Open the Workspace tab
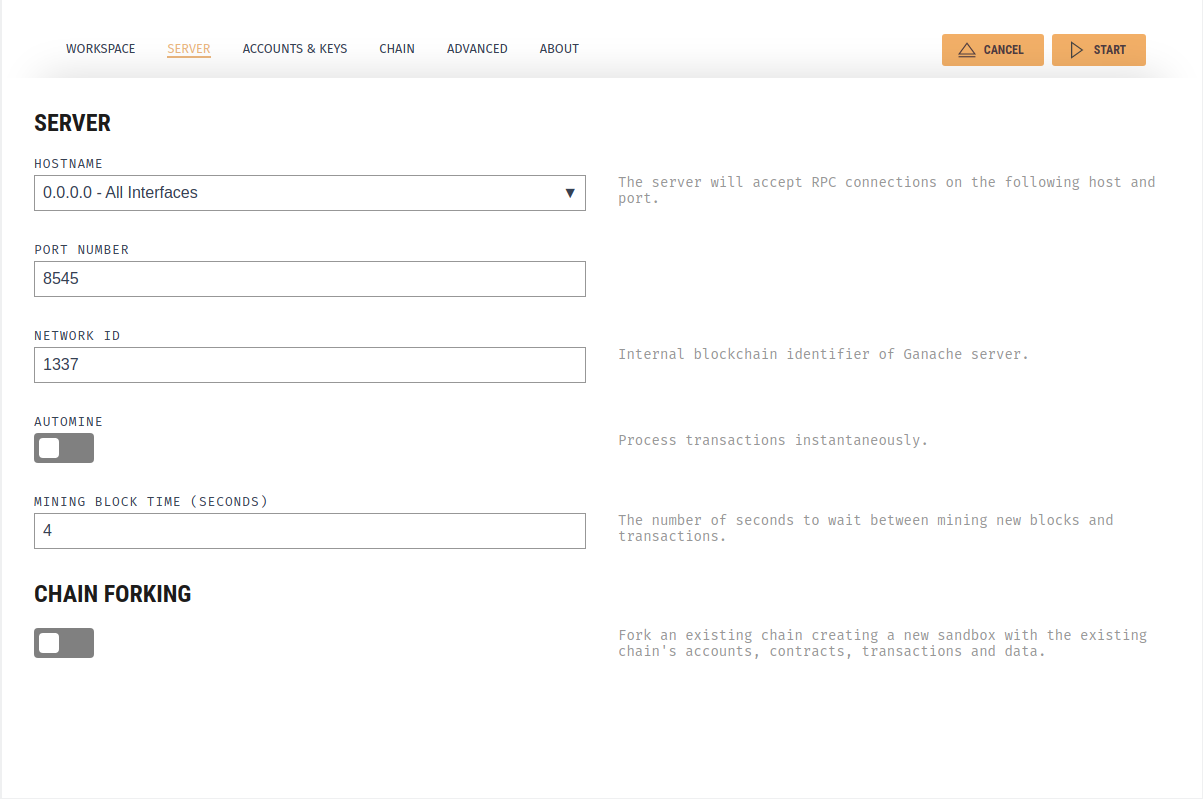 pyautogui.click(x=101, y=48)
